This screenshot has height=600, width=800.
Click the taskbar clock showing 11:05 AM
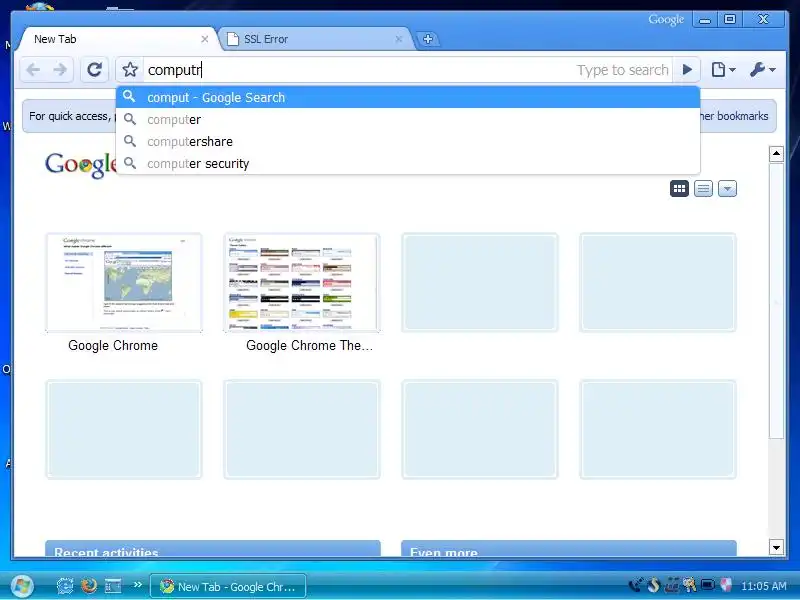[763, 586]
